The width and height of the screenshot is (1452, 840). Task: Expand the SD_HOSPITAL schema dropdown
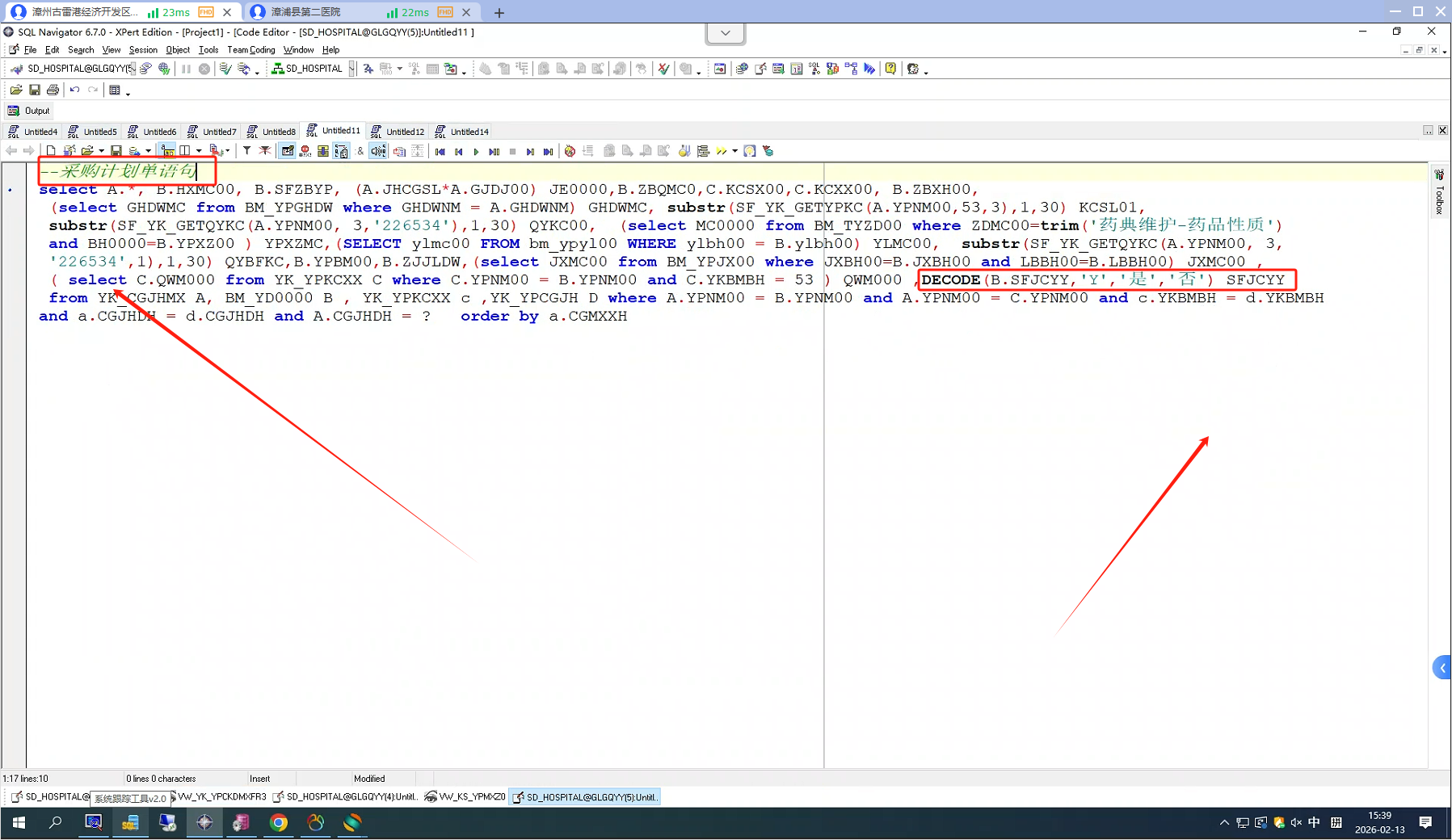tap(351, 69)
